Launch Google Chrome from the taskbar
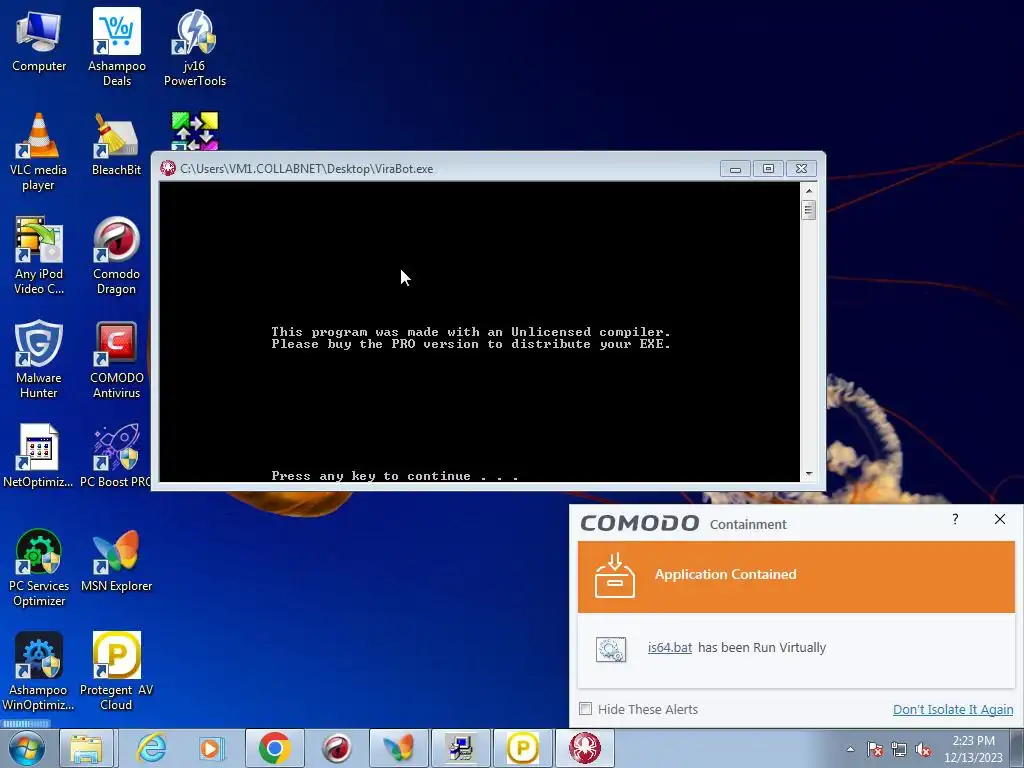Viewport: 1024px width, 768px height. (x=274, y=748)
